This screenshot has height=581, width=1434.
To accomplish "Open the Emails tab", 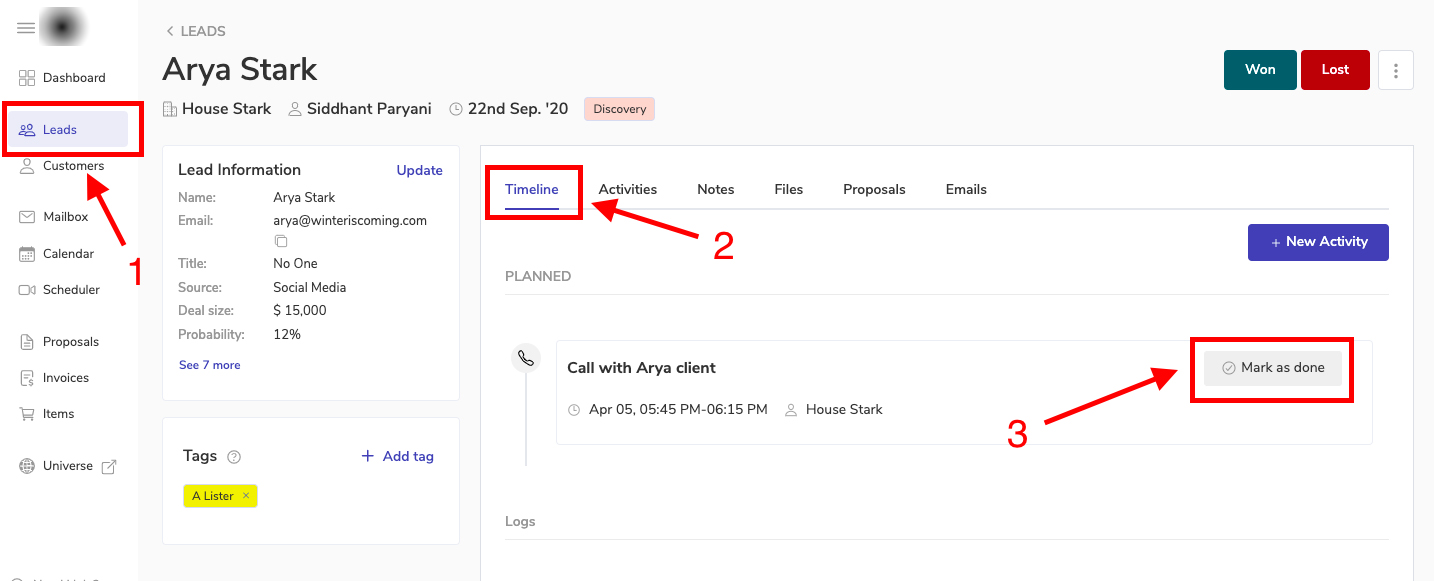I will click(x=965, y=189).
